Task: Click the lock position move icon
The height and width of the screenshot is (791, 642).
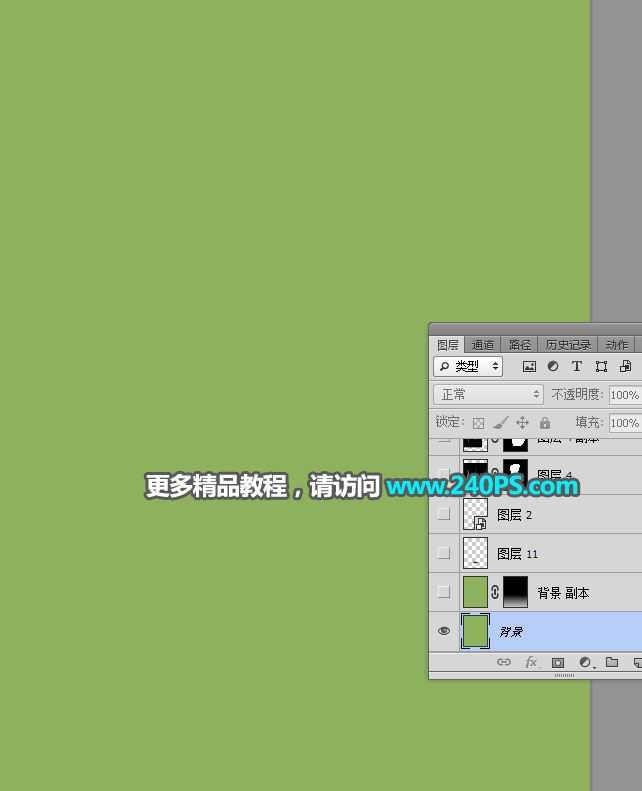Action: pyautogui.click(x=522, y=423)
